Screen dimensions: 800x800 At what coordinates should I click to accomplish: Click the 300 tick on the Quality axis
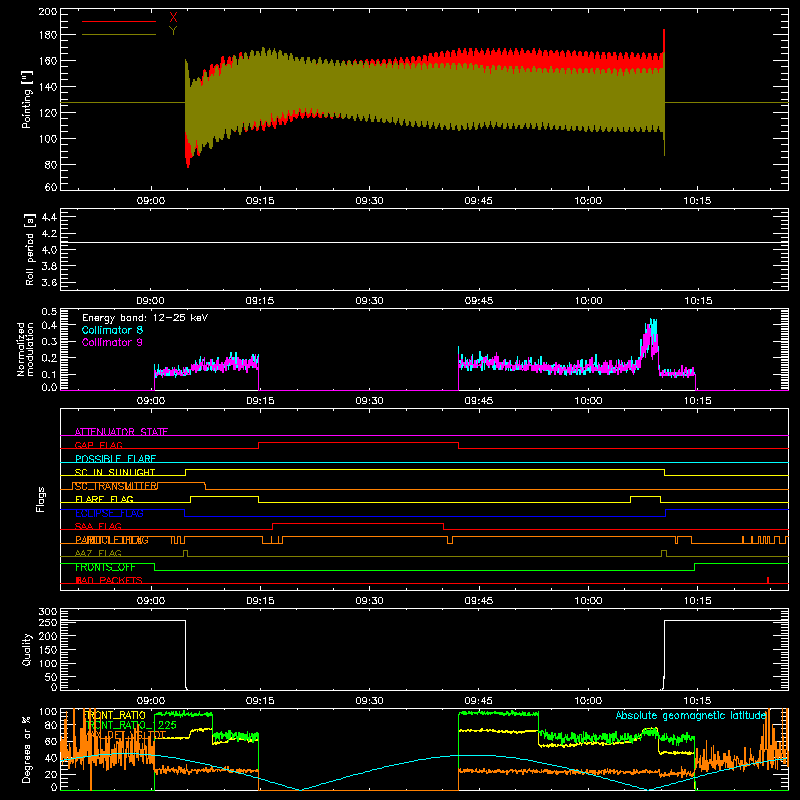47,612
